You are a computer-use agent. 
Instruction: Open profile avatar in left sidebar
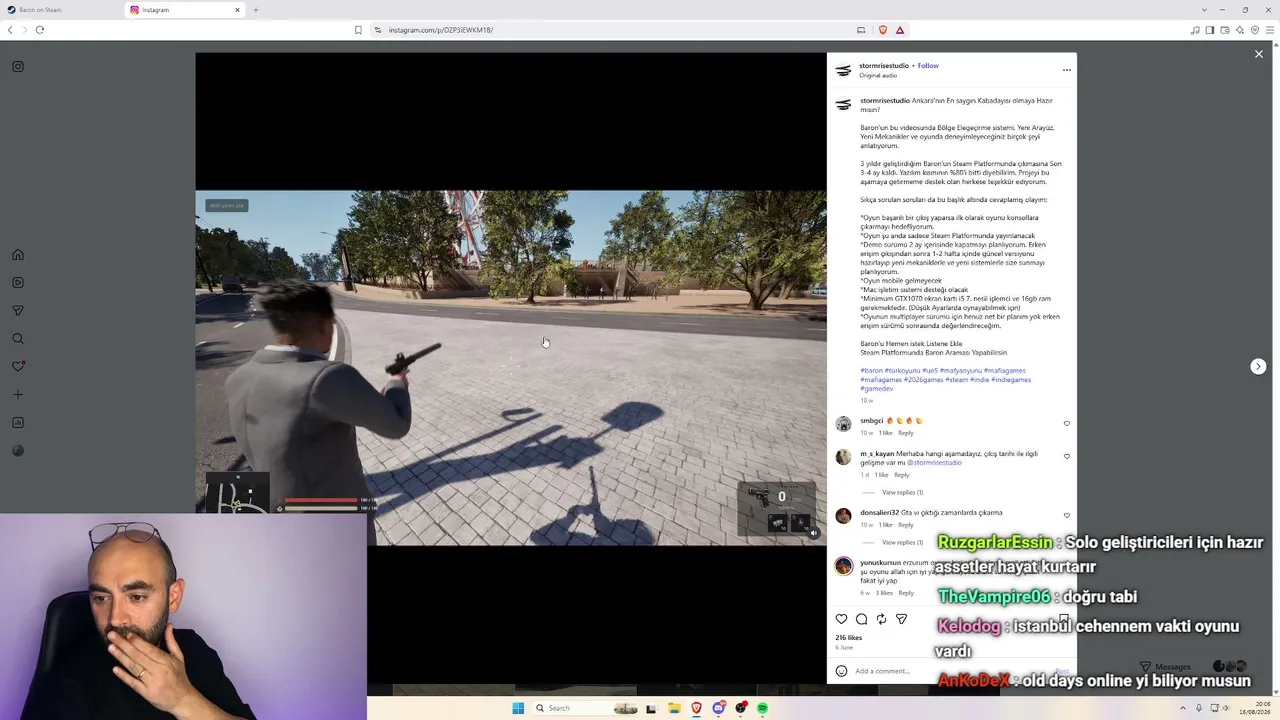click(x=18, y=451)
